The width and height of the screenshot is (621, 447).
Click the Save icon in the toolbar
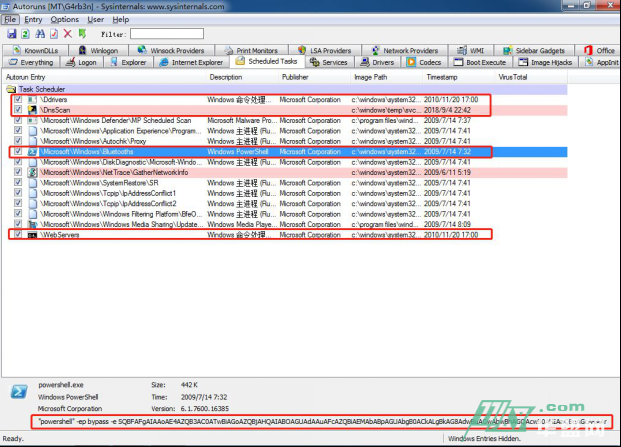(x=10, y=34)
